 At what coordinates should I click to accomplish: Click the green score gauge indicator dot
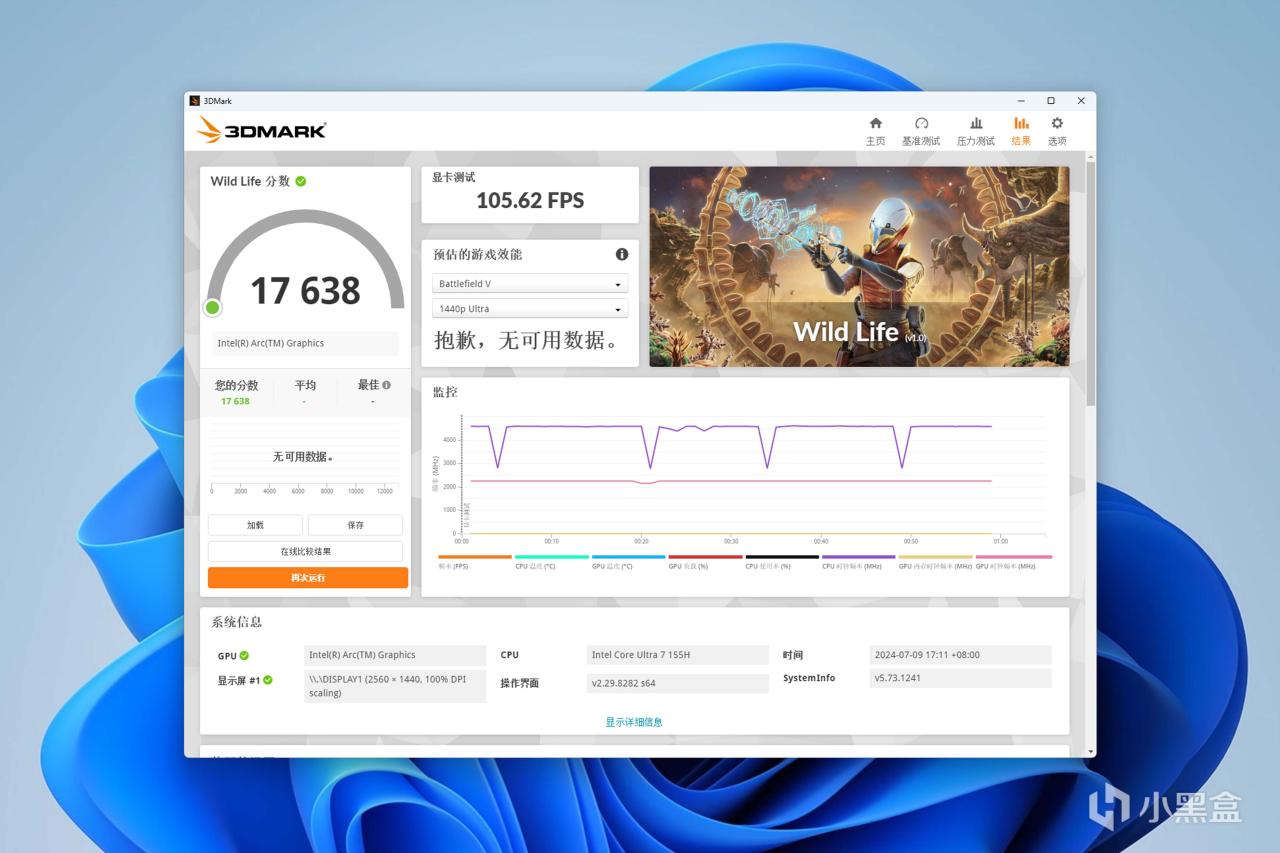(212, 307)
